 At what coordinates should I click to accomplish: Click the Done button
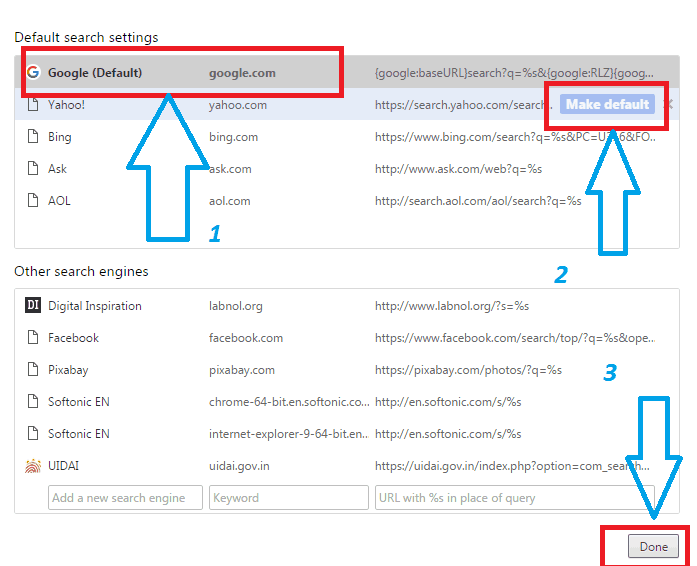tap(653, 546)
